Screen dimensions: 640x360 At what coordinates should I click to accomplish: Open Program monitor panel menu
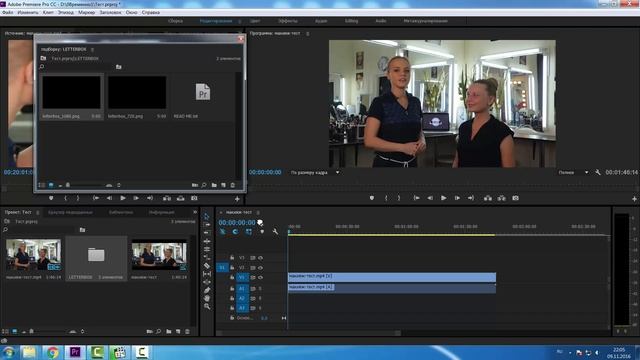click(308, 33)
